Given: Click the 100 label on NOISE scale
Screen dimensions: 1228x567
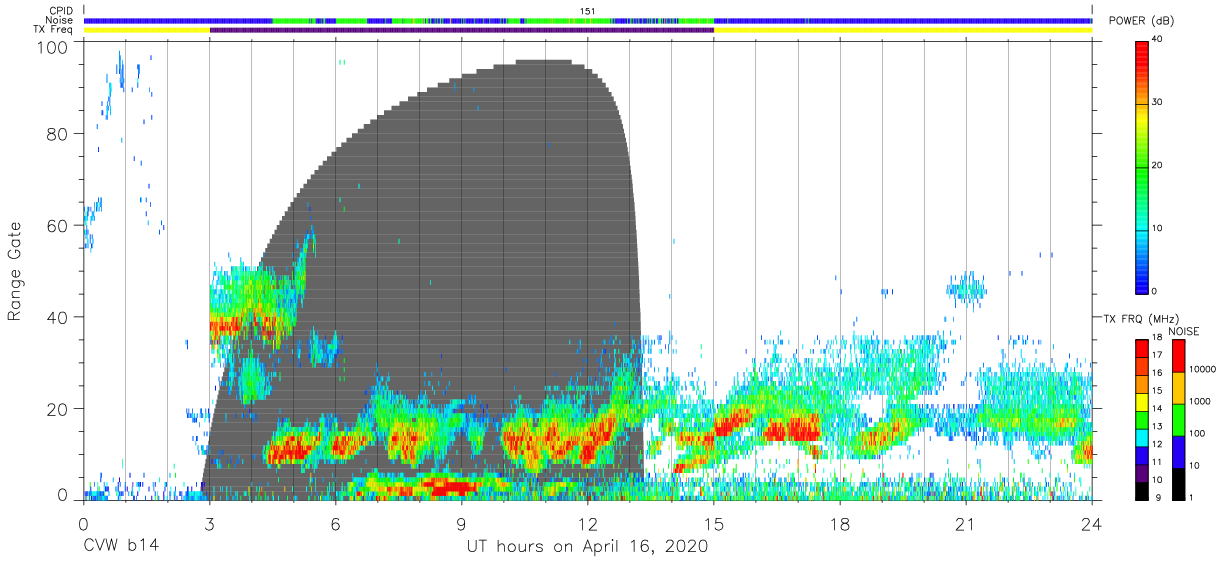Looking at the screenshot, I should [1198, 433].
